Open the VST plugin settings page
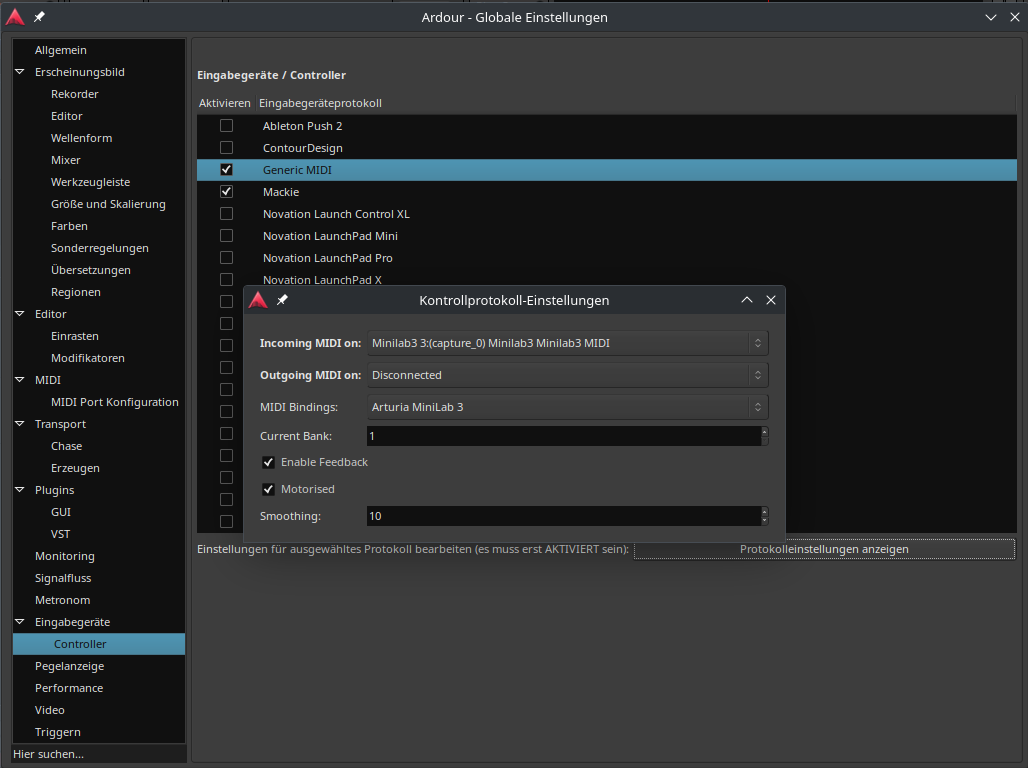This screenshot has width=1028, height=768. click(60, 534)
